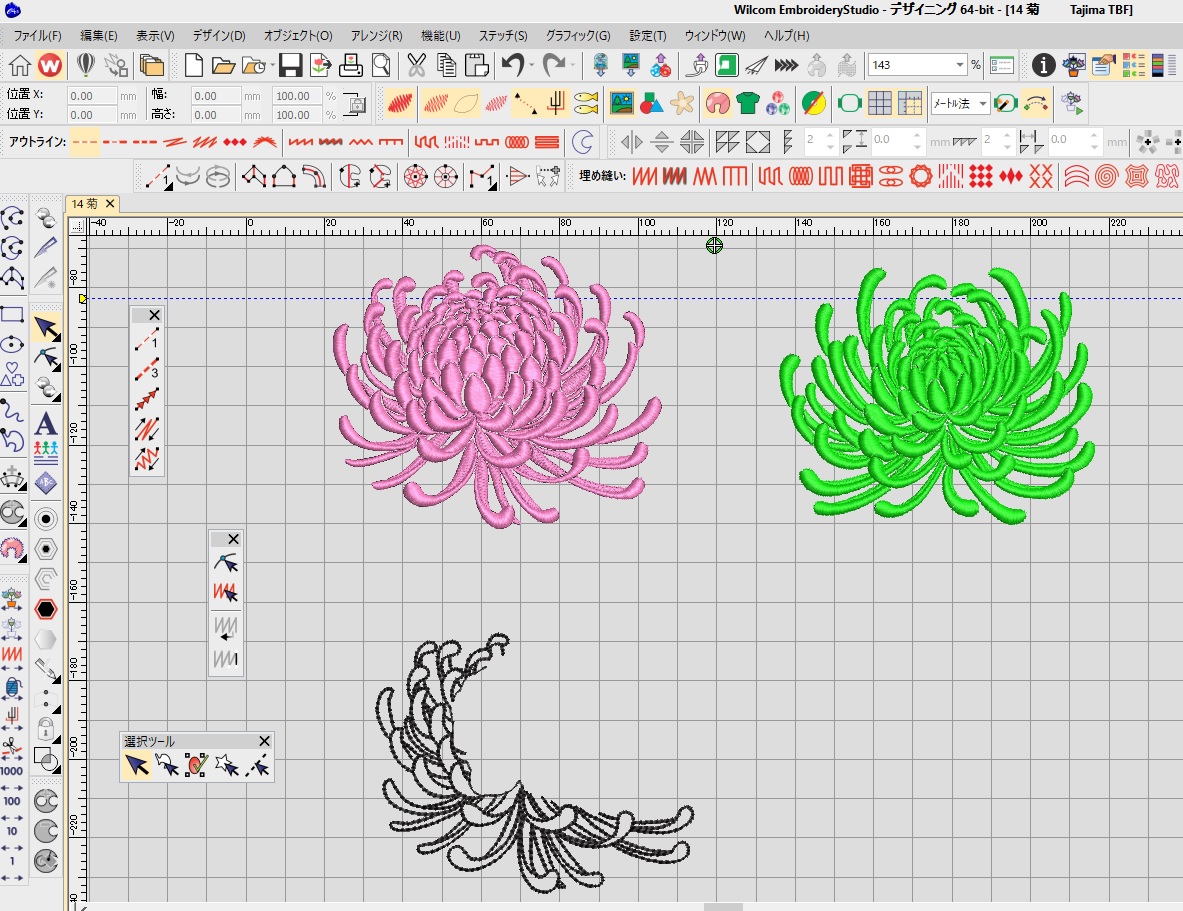1183x911 pixels.
Task: Open print preview magnifier icon
Action: click(x=381, y=65)
